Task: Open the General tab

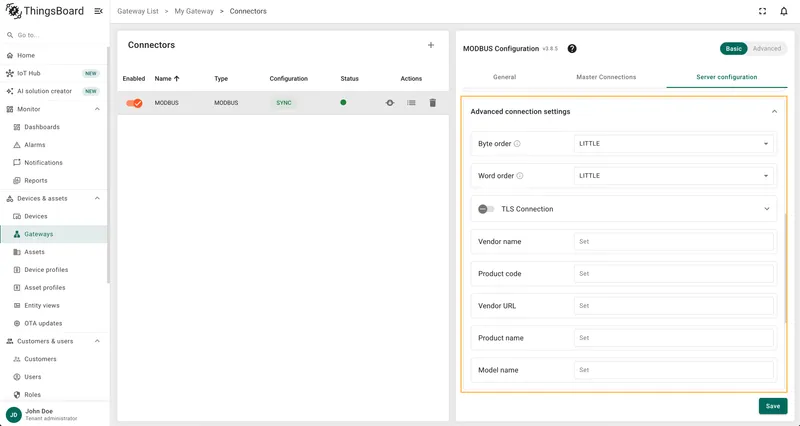Action: pyautogui.click(x=504, y=77)
